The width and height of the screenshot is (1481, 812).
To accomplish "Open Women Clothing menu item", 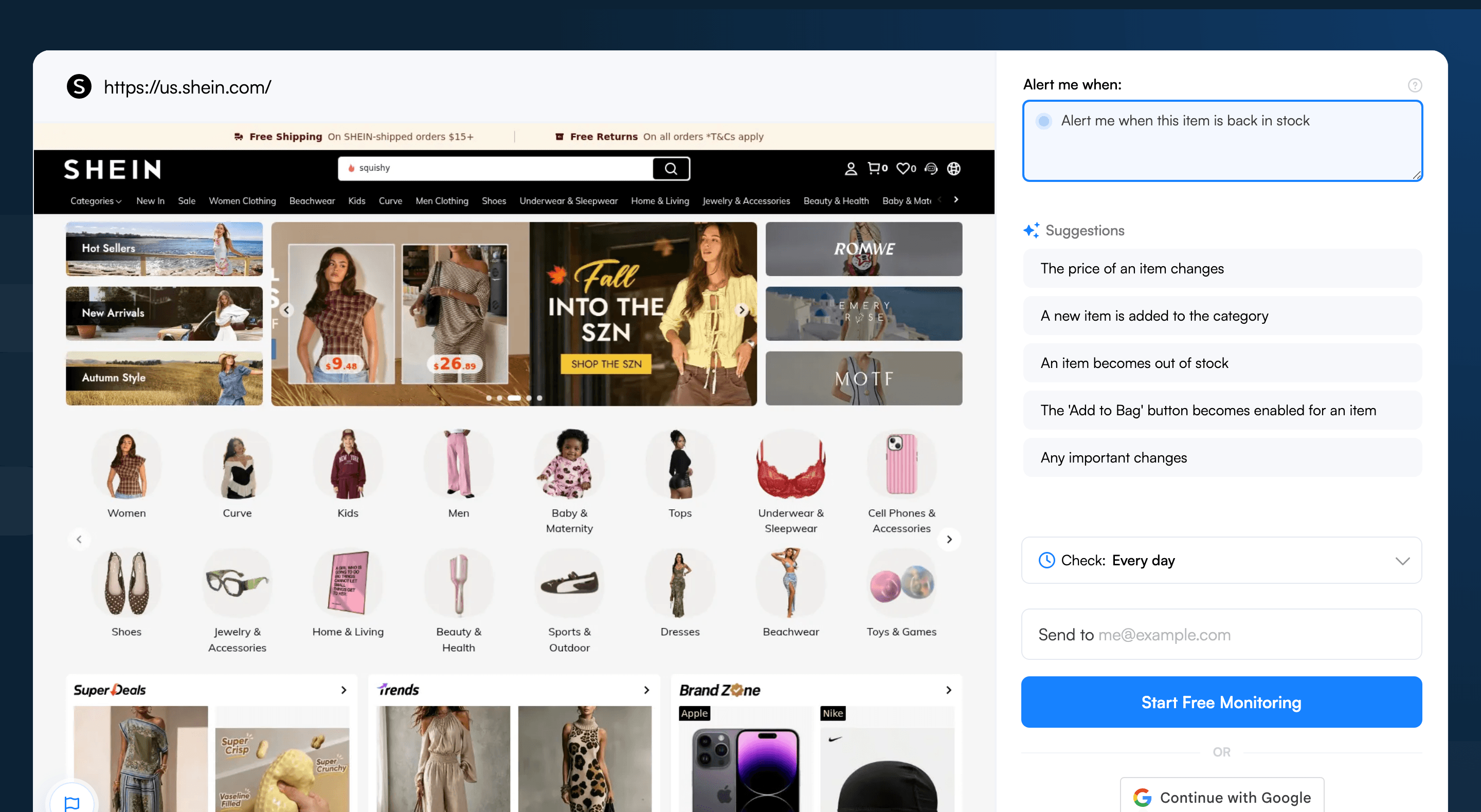I will tap(242, 200).
